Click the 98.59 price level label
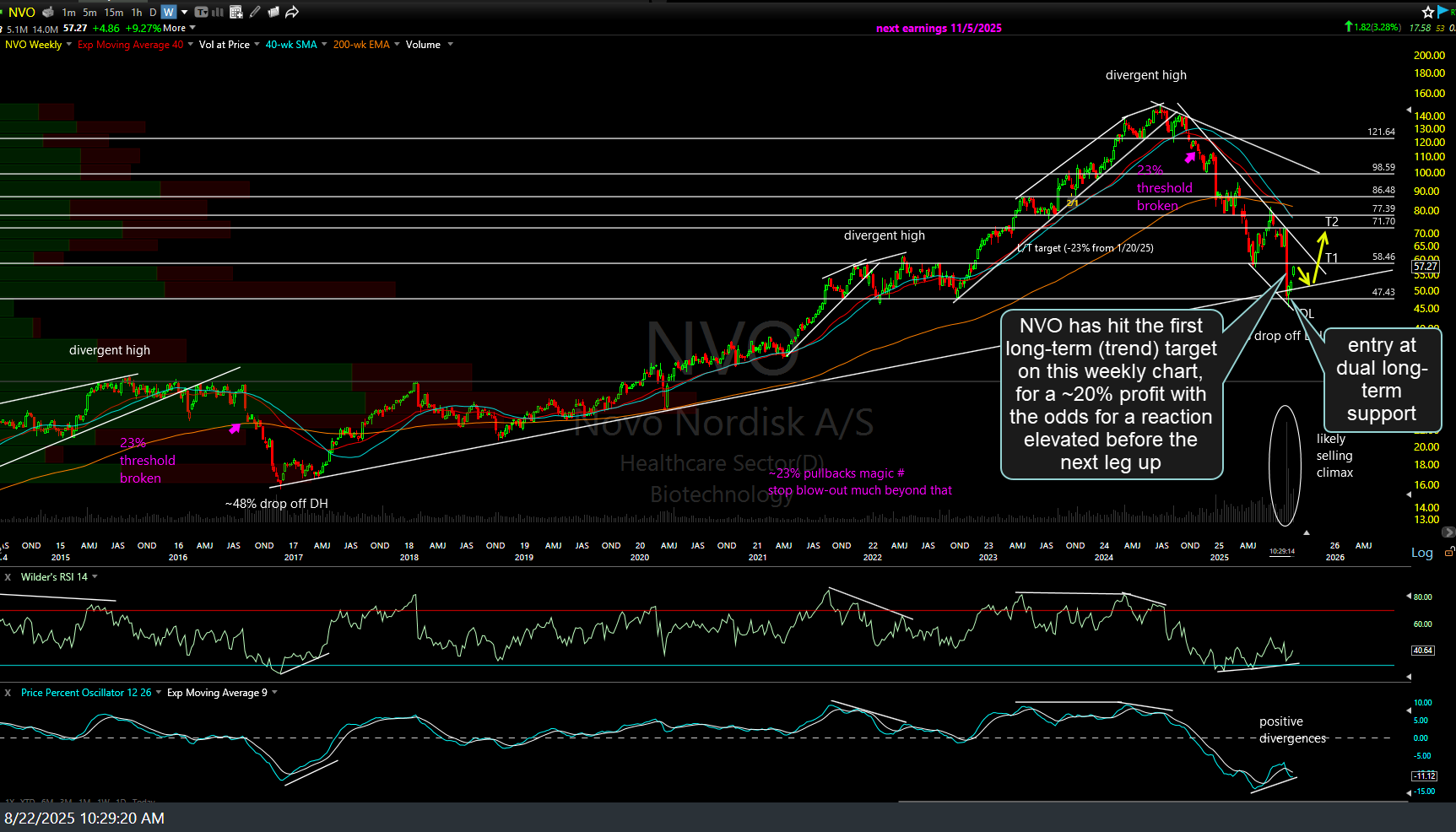1456x832 pixels. [x=1383, y=168]
